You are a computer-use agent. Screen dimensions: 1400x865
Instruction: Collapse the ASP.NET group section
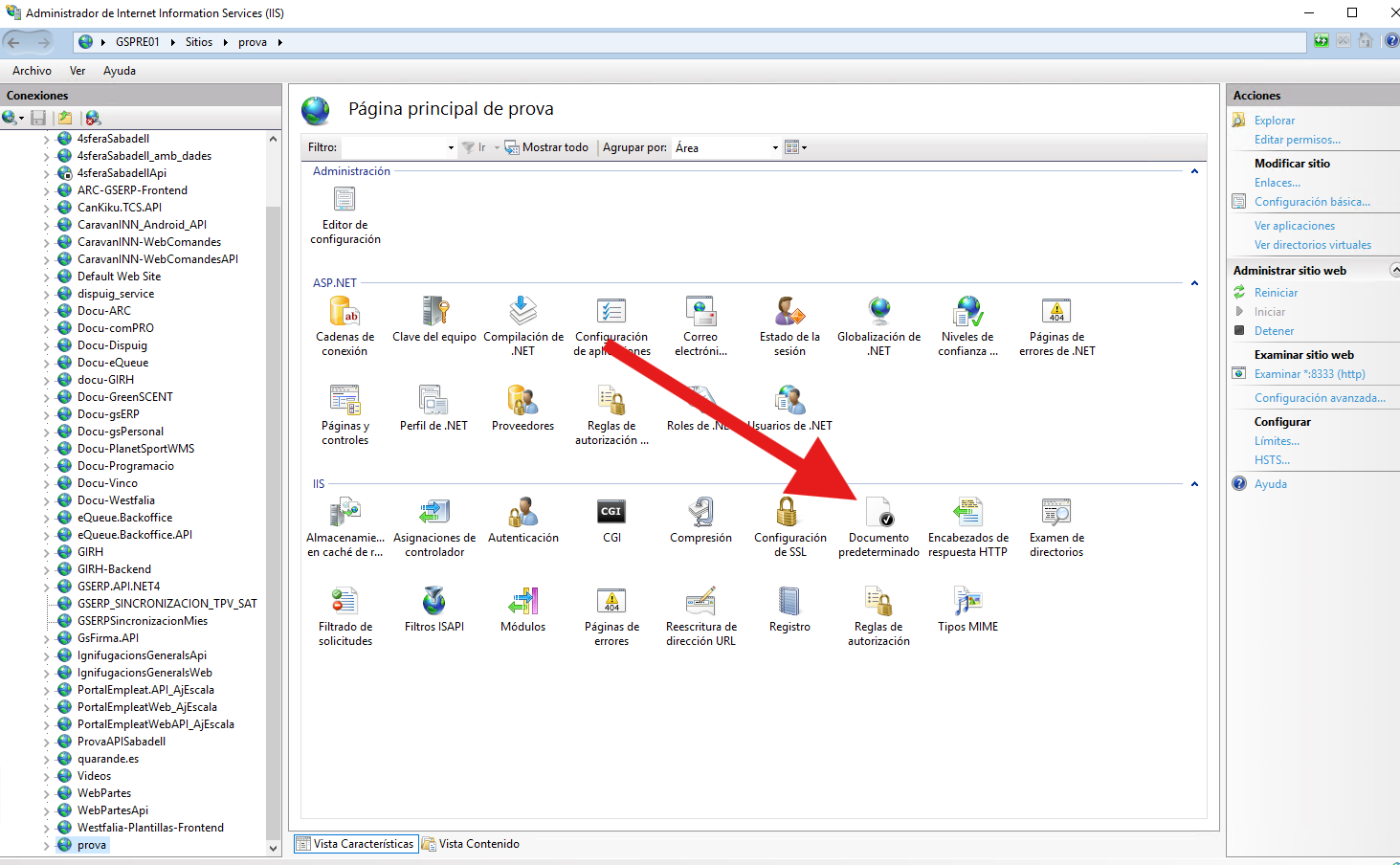tap(1194, 283)
